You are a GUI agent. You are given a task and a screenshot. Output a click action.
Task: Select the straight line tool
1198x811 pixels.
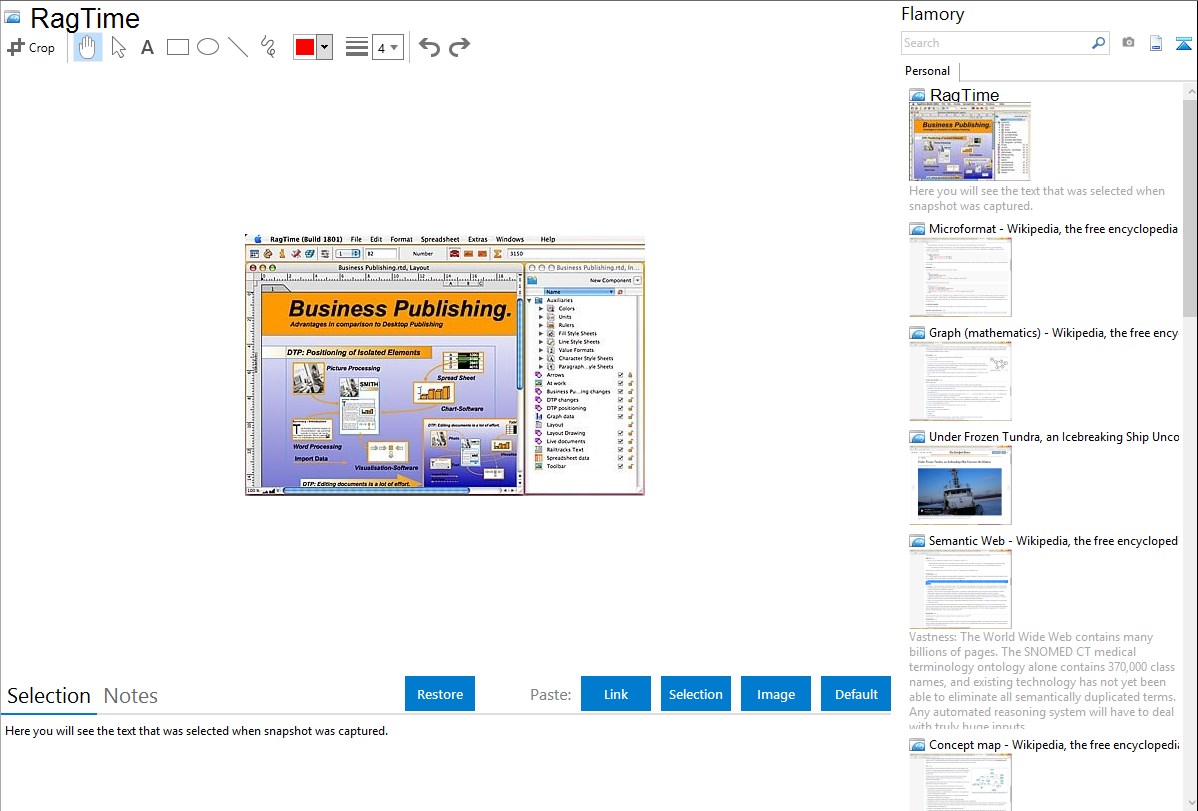click(x=238, y=47)
